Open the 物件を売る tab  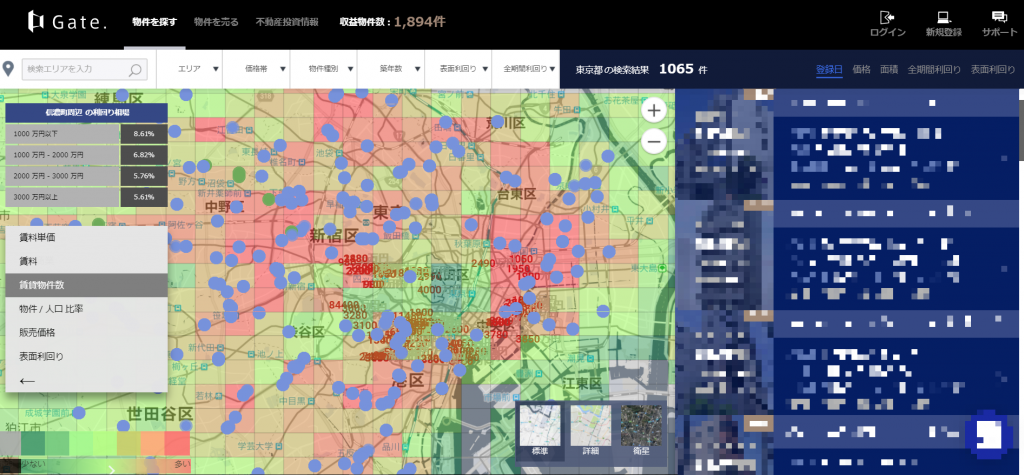coord(215,21)
